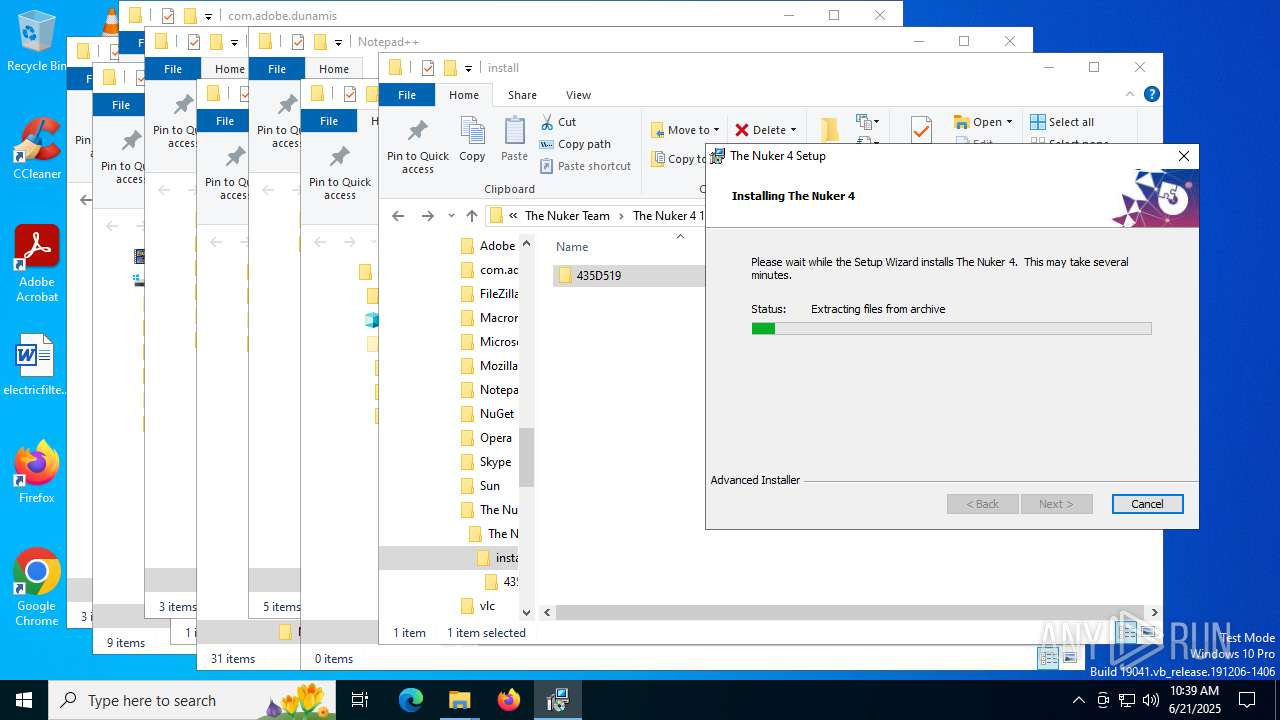Click the Paste clipboard icon in install window

(x=514, y=139)
